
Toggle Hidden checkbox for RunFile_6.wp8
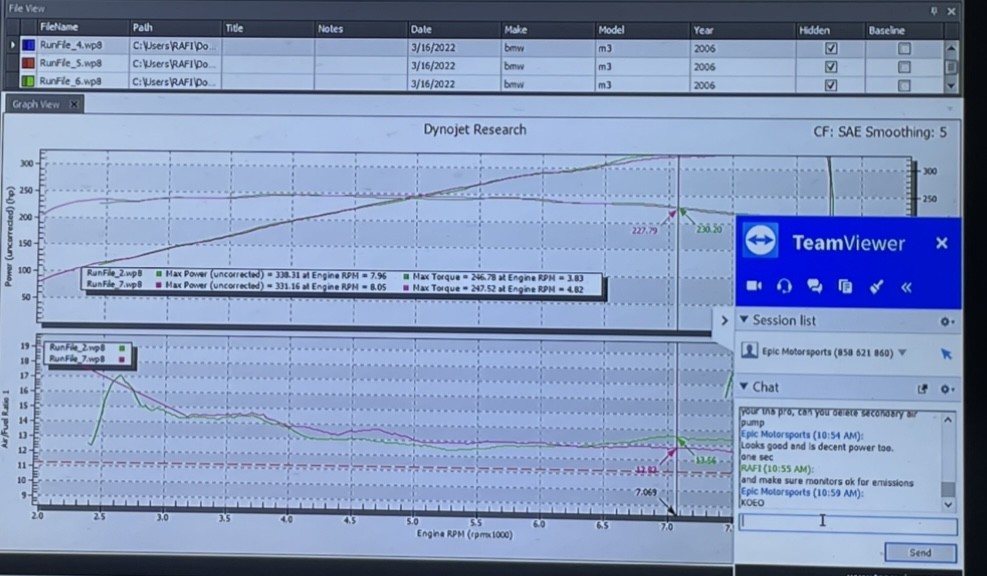tap(830, 85)
